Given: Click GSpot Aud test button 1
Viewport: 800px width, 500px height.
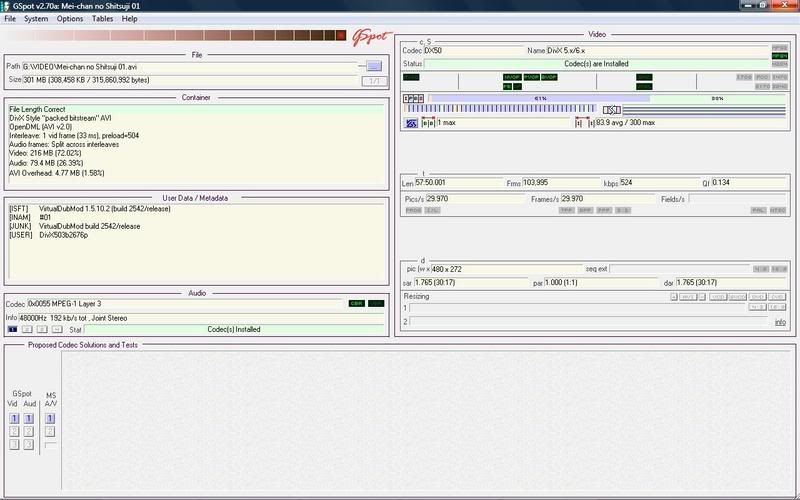Looking at the screenshot, I should (29, 418).
